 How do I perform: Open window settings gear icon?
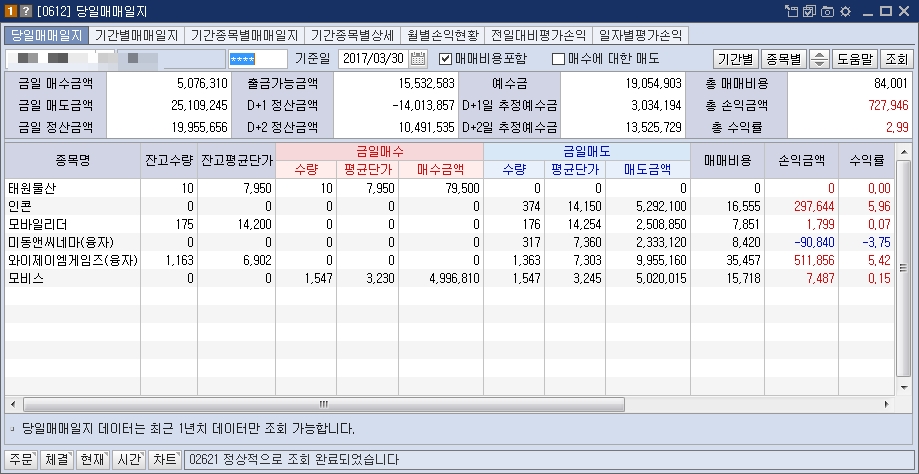click(x=845, y=11)
